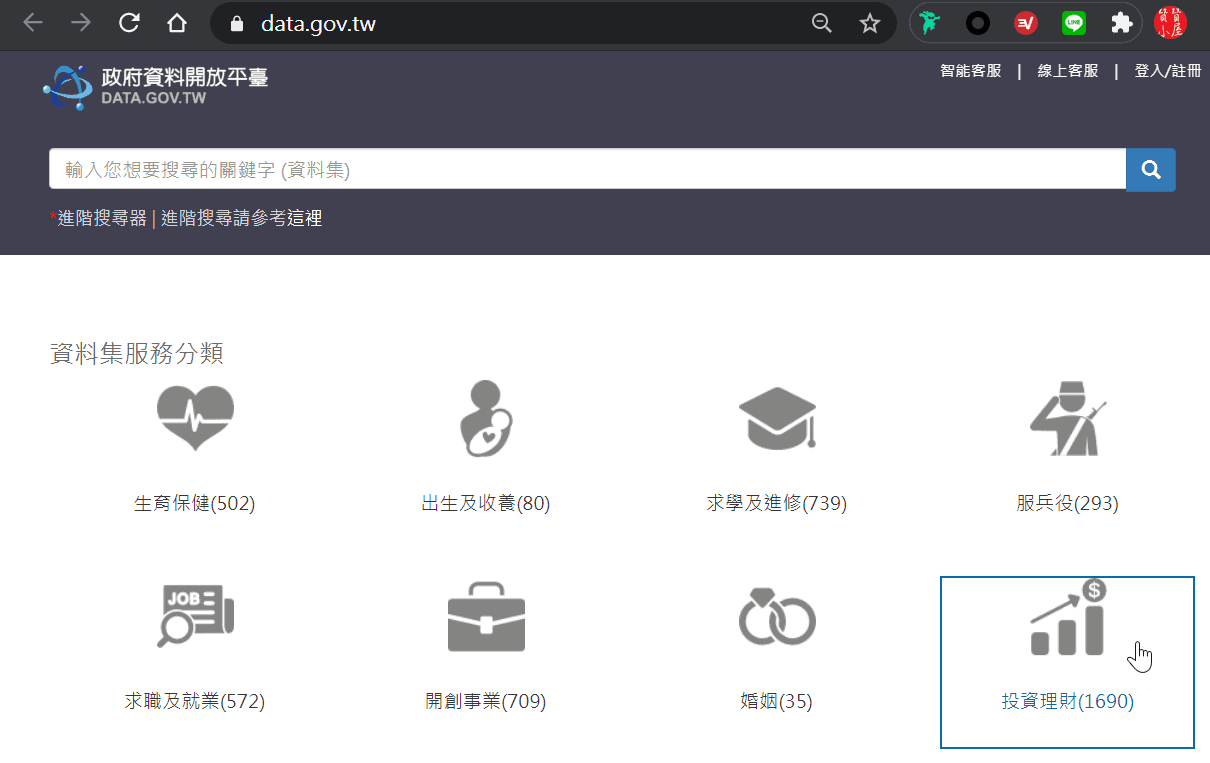Viewport: 1210px width, 763px height.
Task: Open 智能客服 in the top menu
Action: pyautogui.click(x=970, y=71)
